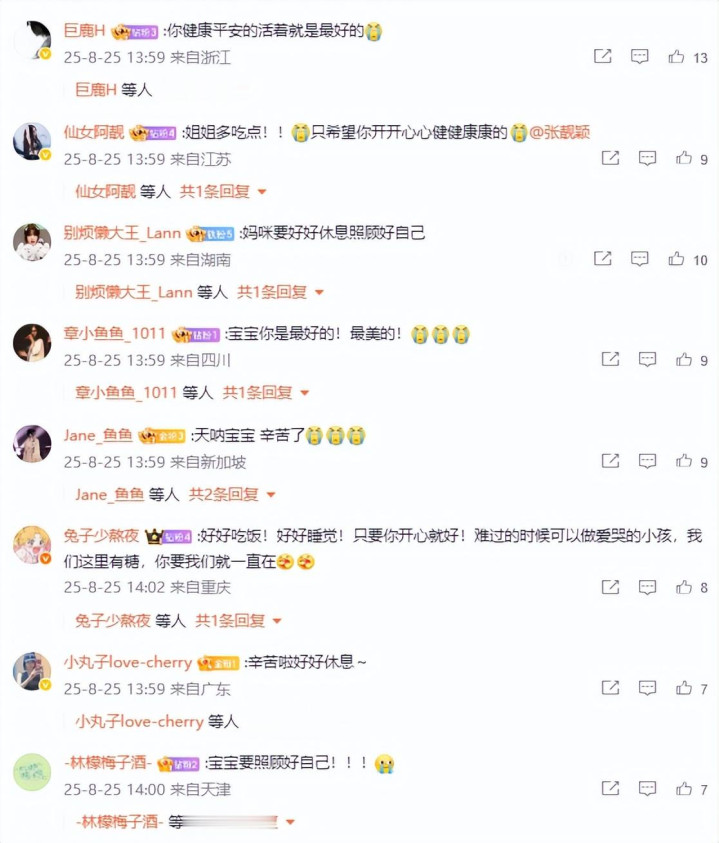Like 章小鱼鱼_1011's comment

tap(684, 359)
